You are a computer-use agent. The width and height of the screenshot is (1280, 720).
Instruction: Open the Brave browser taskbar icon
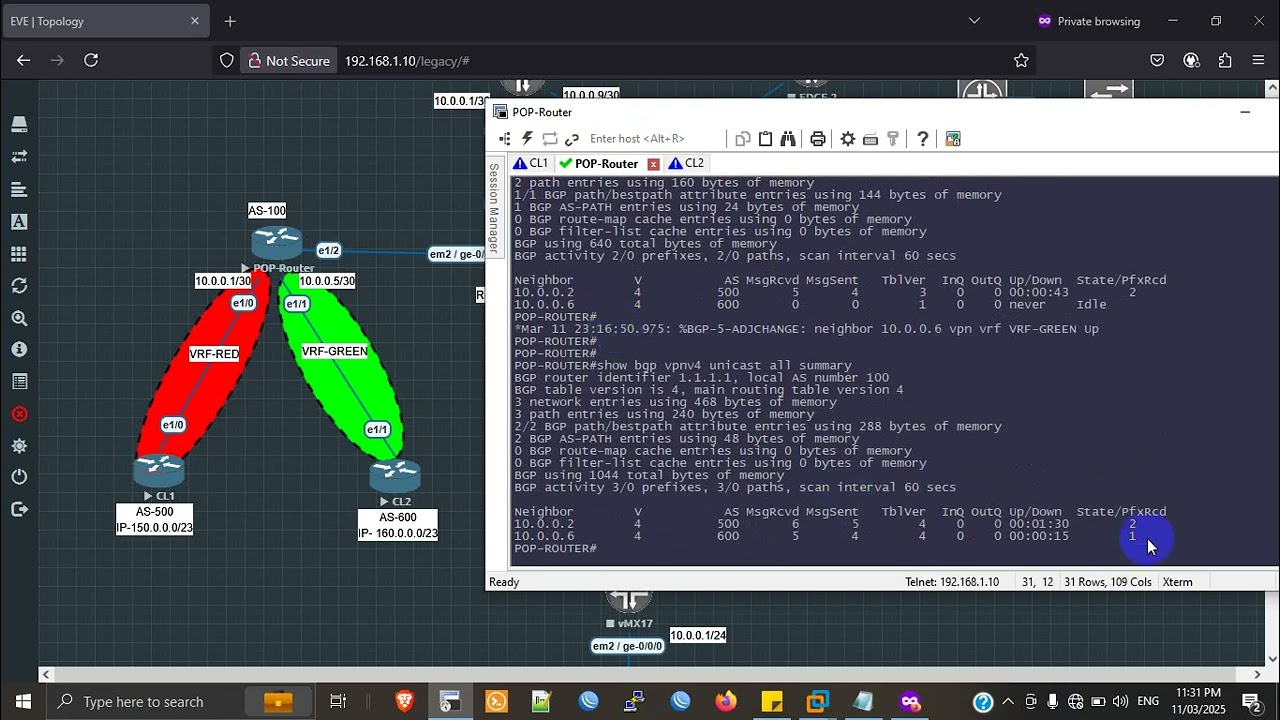405,701
